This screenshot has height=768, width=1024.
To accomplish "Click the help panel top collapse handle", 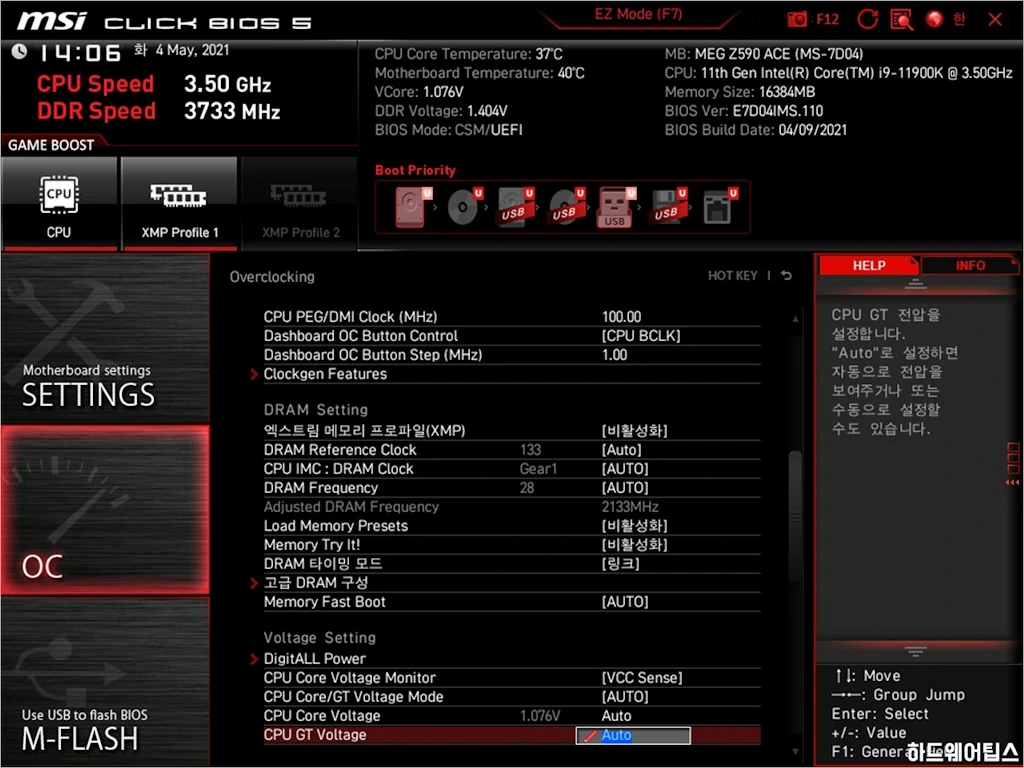I will pos(915,283).
